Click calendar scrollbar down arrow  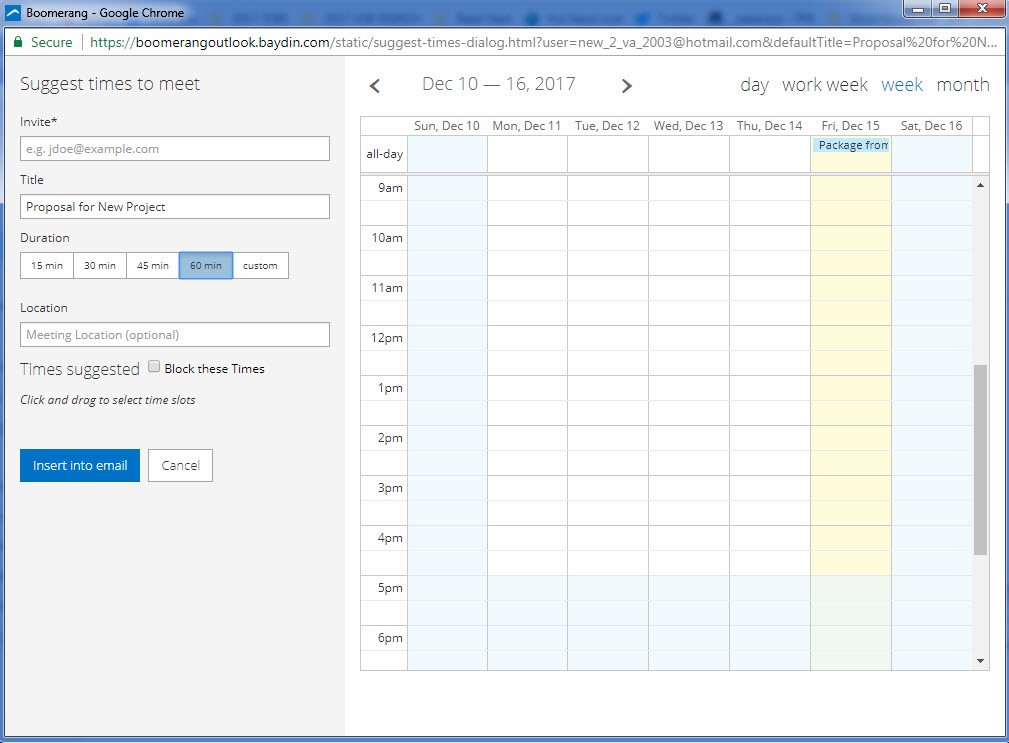coord(980,661)
